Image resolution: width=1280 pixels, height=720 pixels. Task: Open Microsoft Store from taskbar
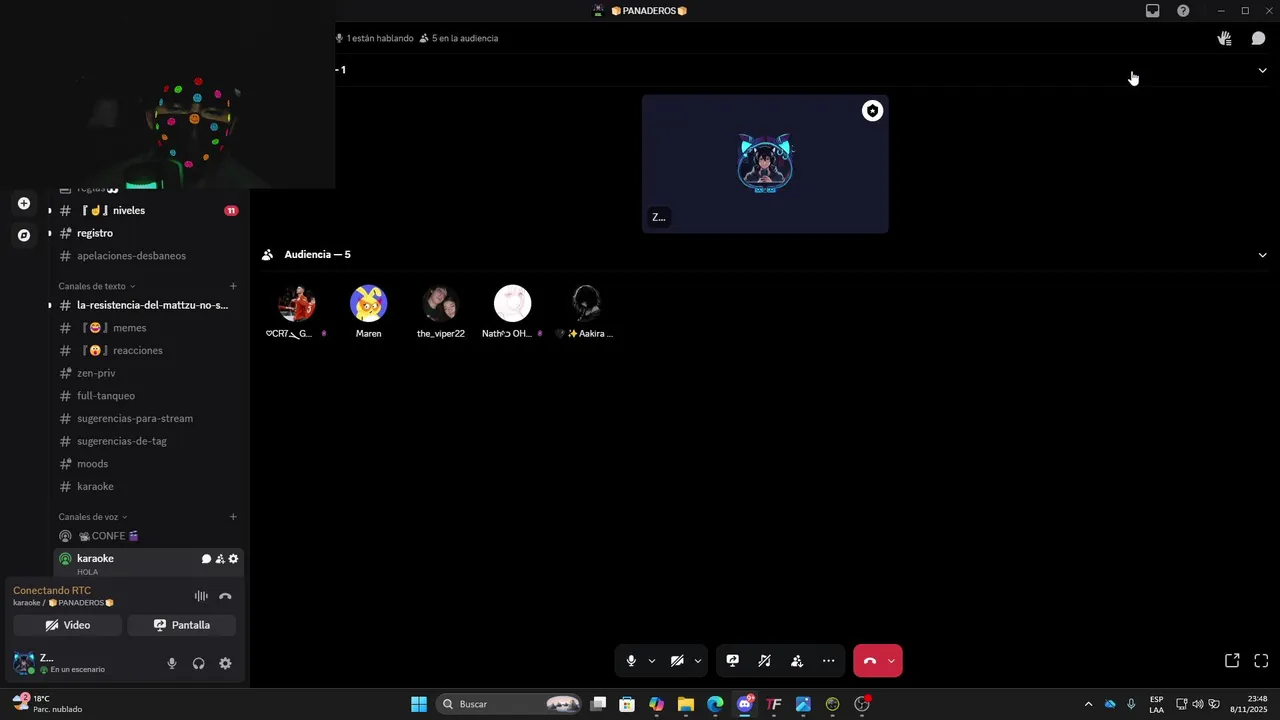click(x=627, y=704)
